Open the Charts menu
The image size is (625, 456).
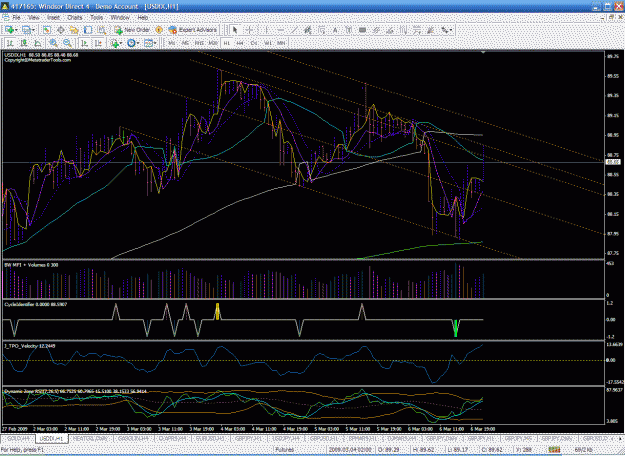point(75,18)
